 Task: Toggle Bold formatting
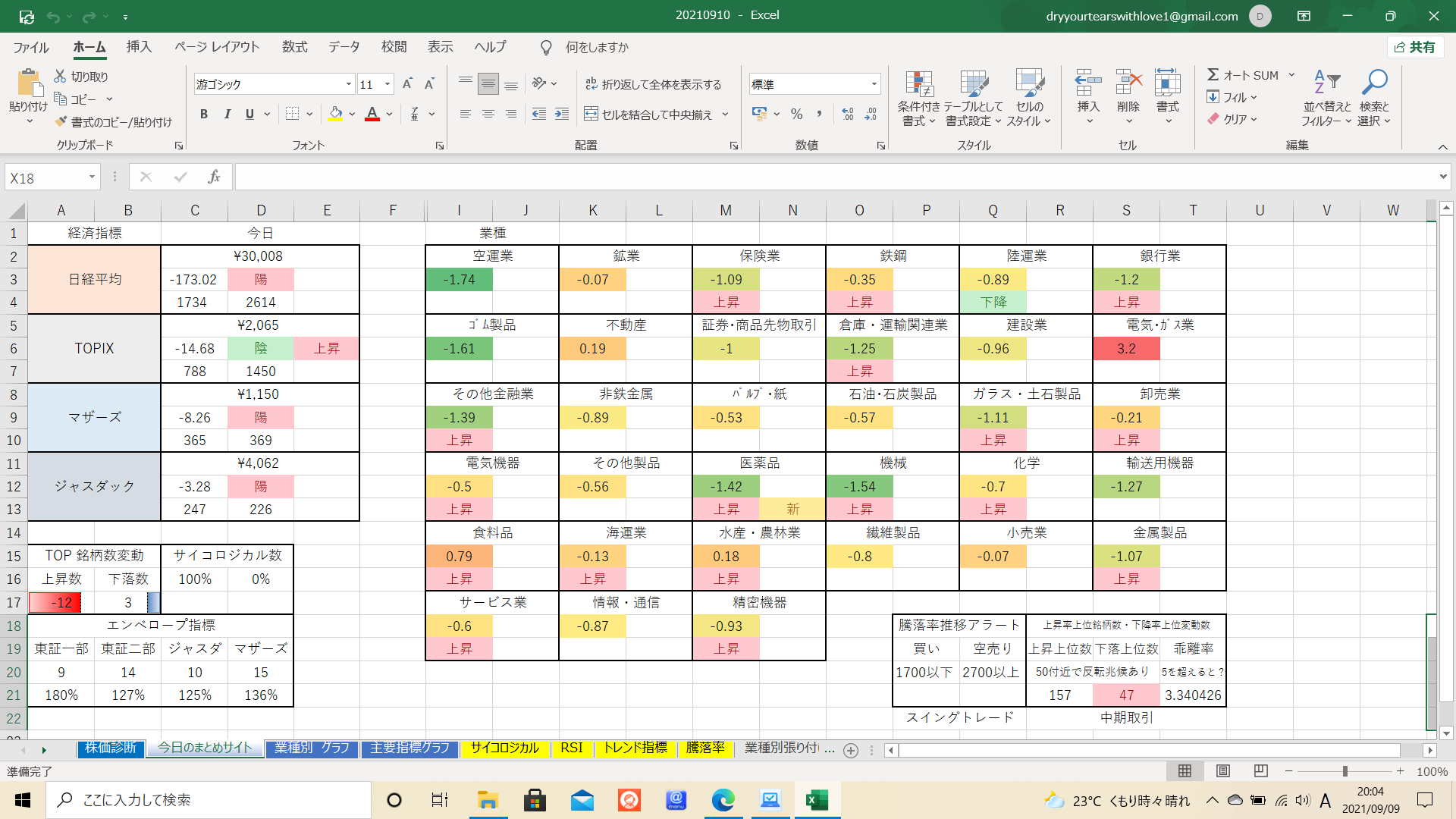coord(203,115)
